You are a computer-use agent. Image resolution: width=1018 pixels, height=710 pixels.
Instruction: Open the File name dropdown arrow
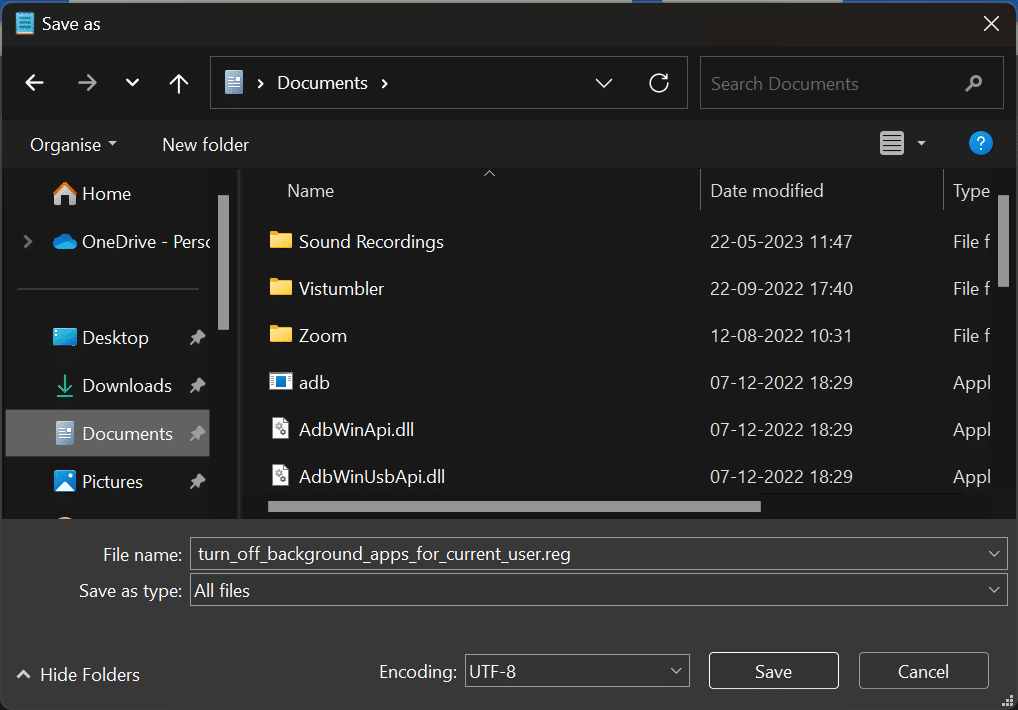click(x=994, y=554)
